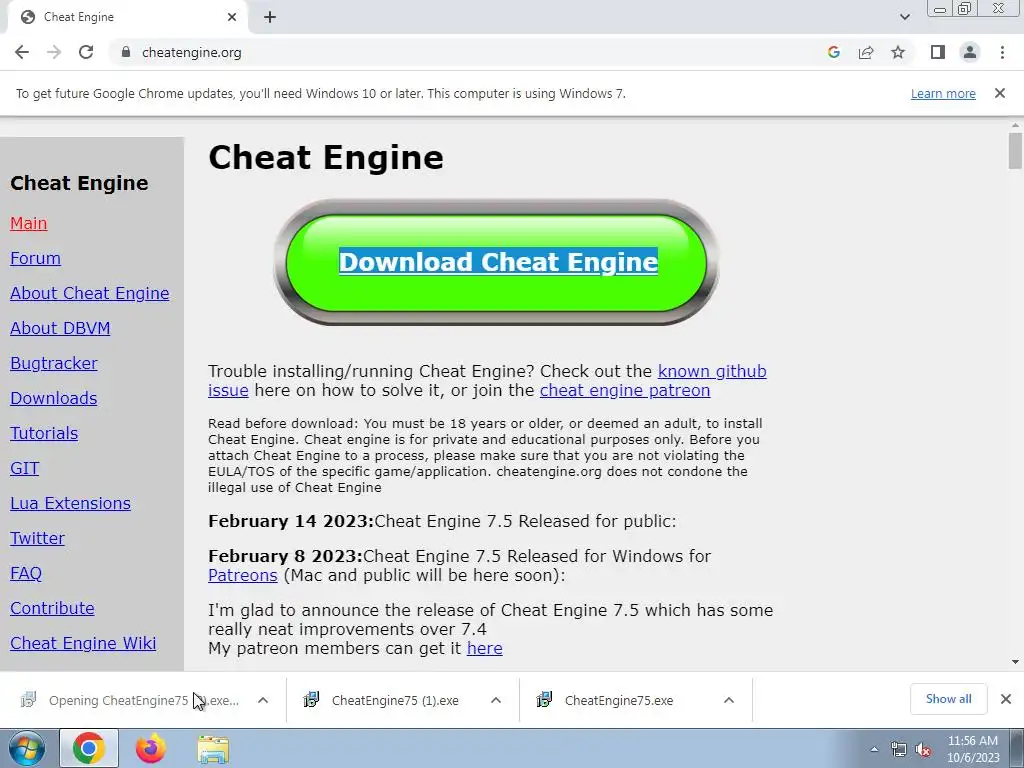
Task: Open the Main sidebar link
Action: pyautogui.click(x=29, y=223)
